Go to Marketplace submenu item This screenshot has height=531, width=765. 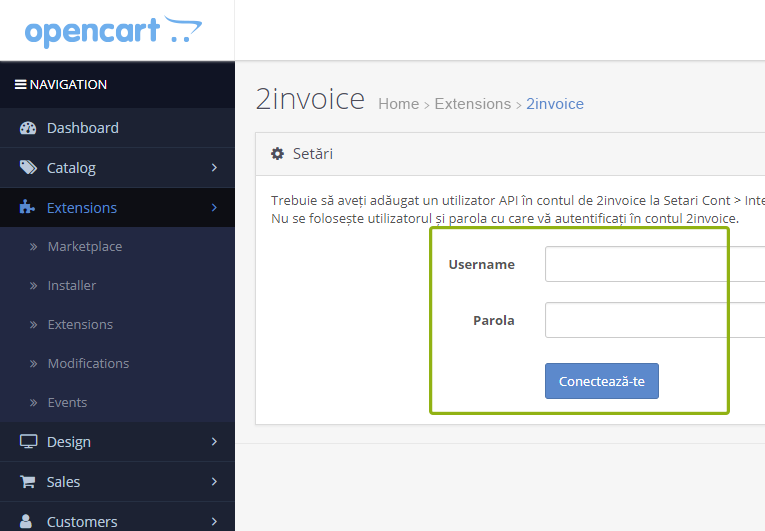(x=117, y=246)
